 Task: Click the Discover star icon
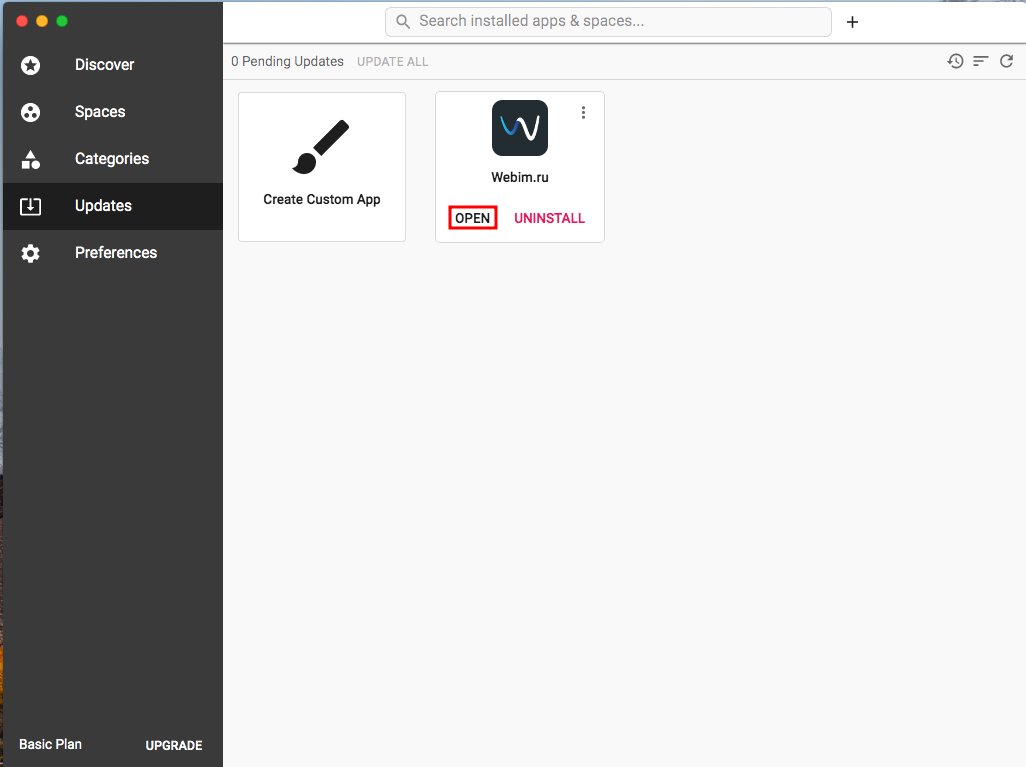click(31, 65)
